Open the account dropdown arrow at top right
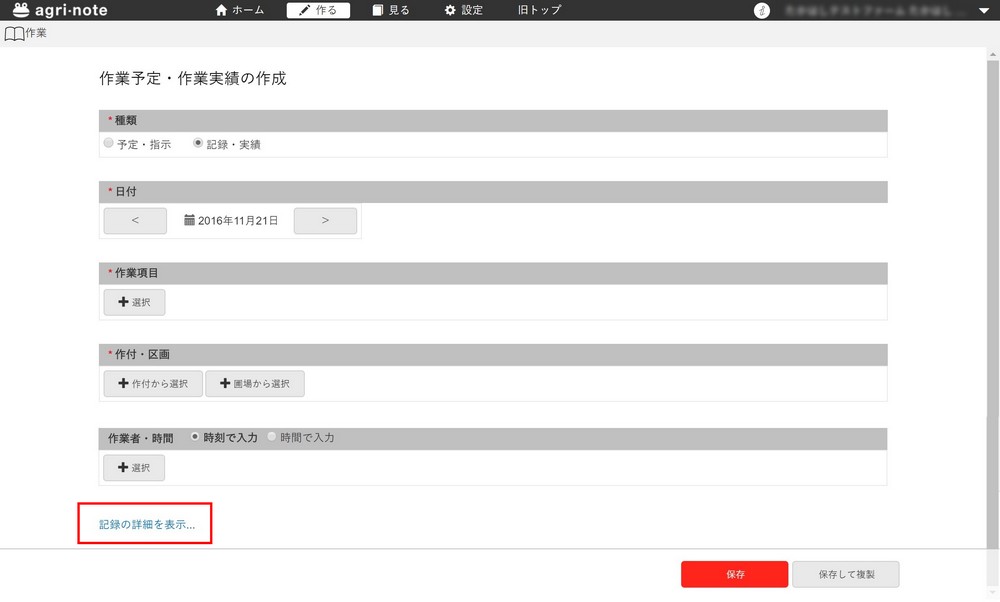Image resolution: width=1000 pixels, height=602 pixels. pyautogui.click(x=982, y=11)
